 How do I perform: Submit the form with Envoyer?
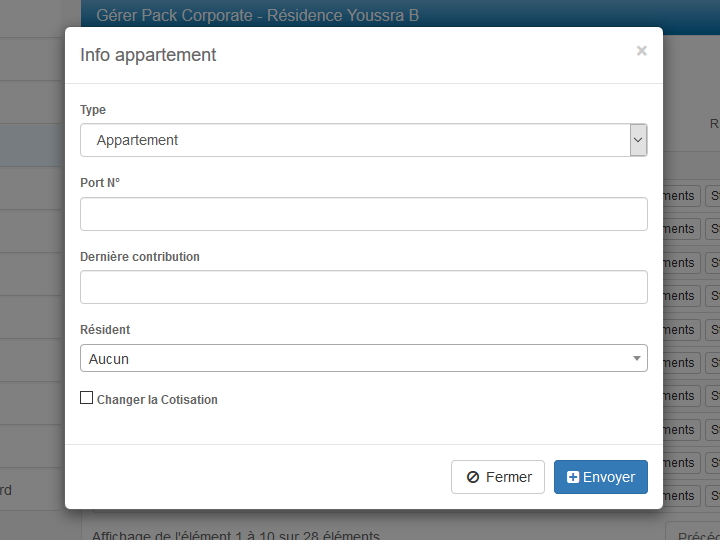[601, 477]
